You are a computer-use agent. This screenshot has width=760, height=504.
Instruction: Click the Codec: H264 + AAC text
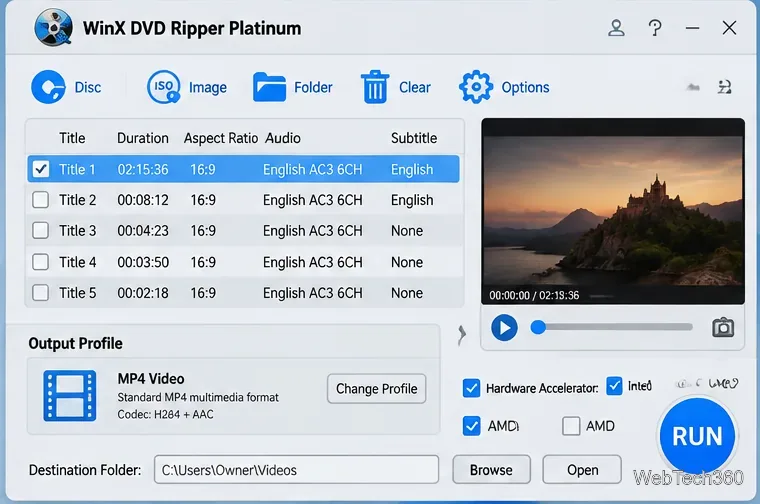pos(165,414)
